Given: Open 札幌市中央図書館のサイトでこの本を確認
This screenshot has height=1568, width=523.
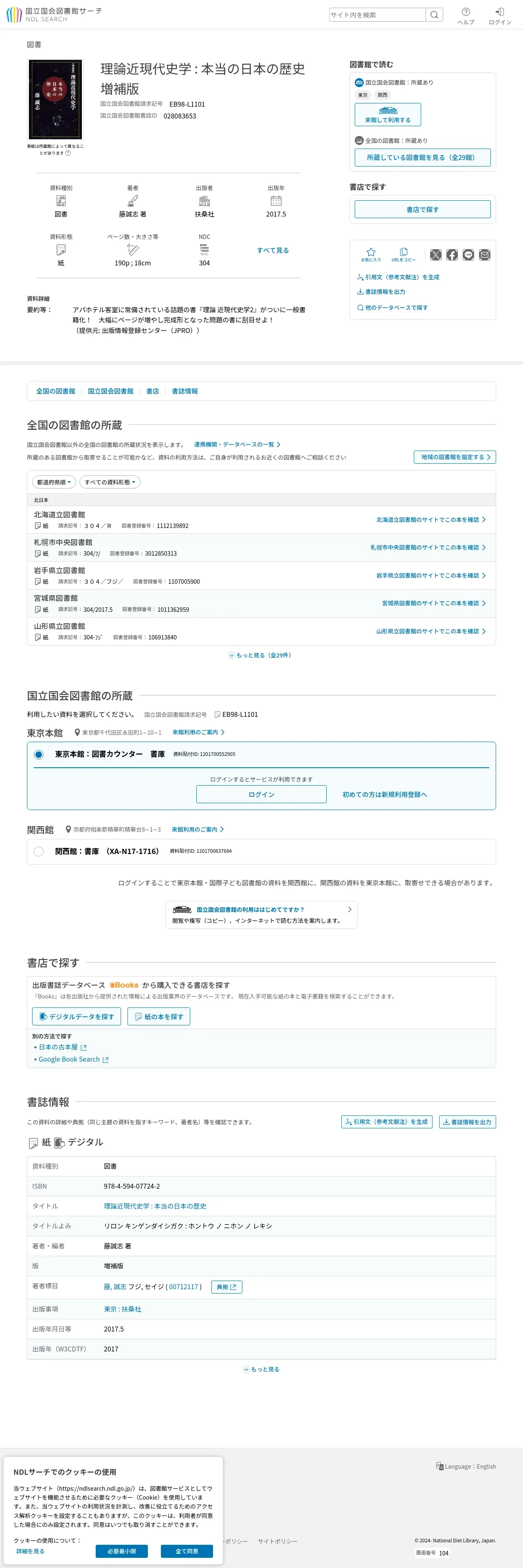Looking at the screenshot, I should [x=429, y=548].
